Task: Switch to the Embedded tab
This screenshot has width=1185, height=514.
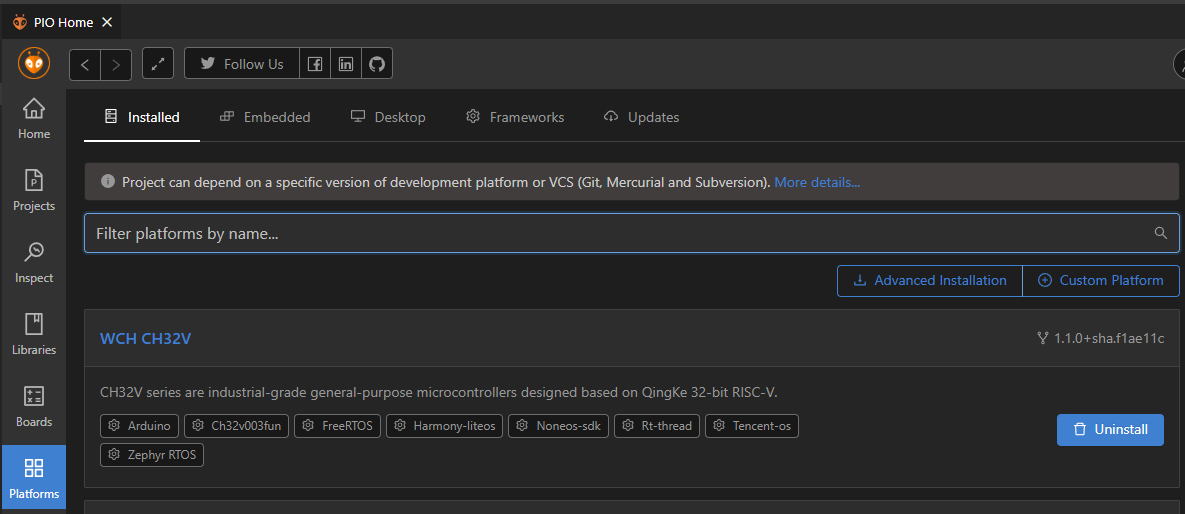Action: (x=265, y=117)
